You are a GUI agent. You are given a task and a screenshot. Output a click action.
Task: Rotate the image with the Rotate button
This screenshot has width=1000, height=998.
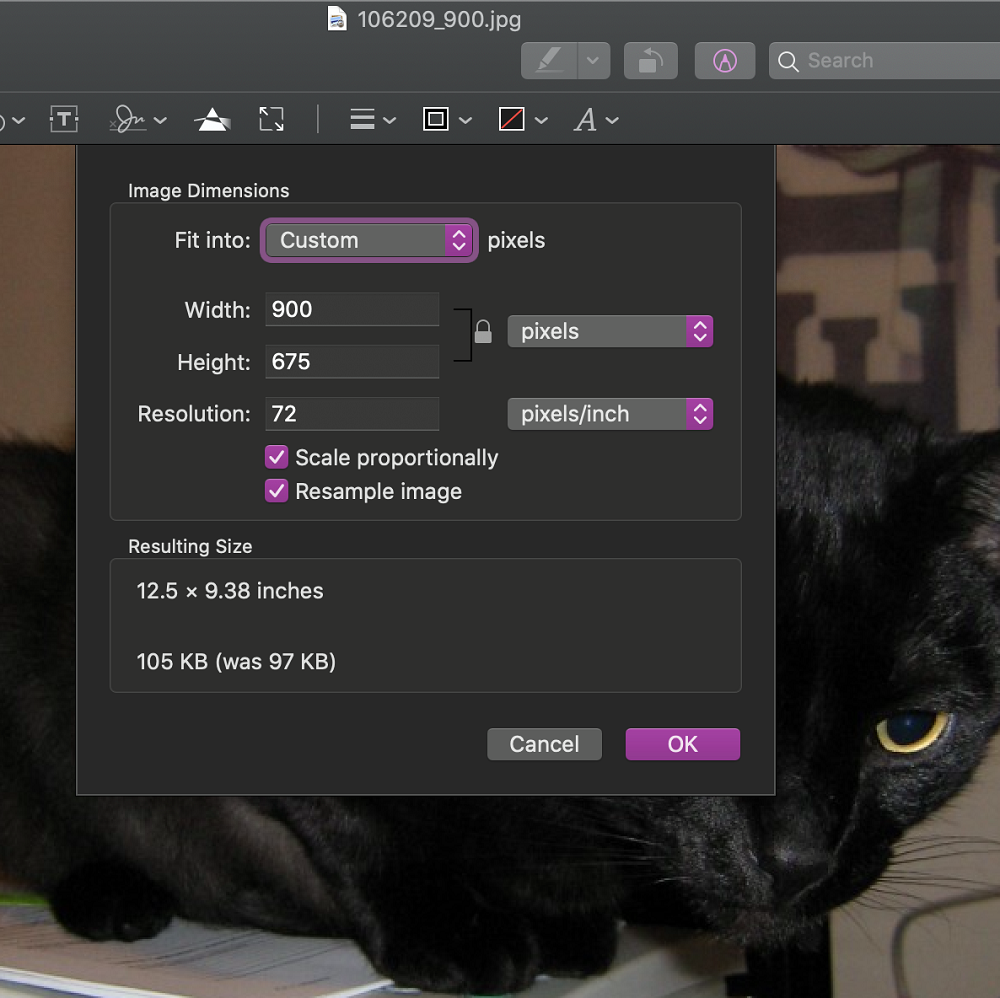(650, 61)
